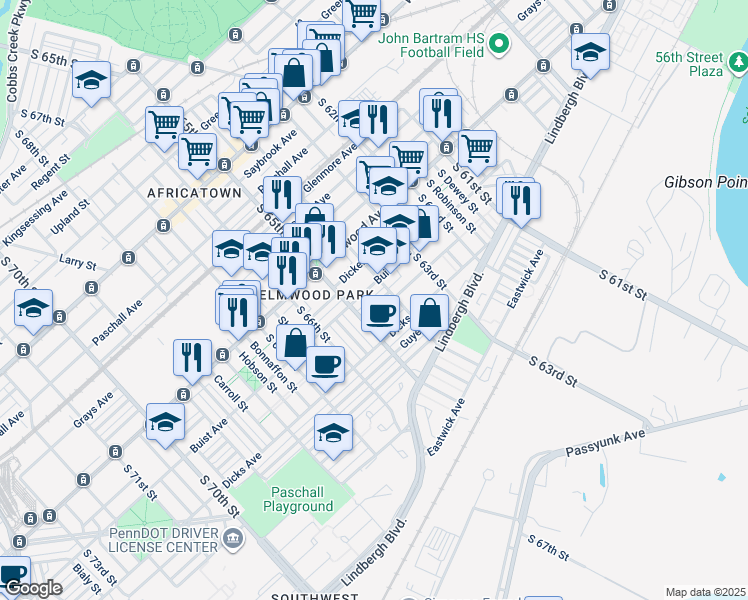Click the Map data ©2025 attribution
Screen dimensions: 748x600
pos(706,592)
